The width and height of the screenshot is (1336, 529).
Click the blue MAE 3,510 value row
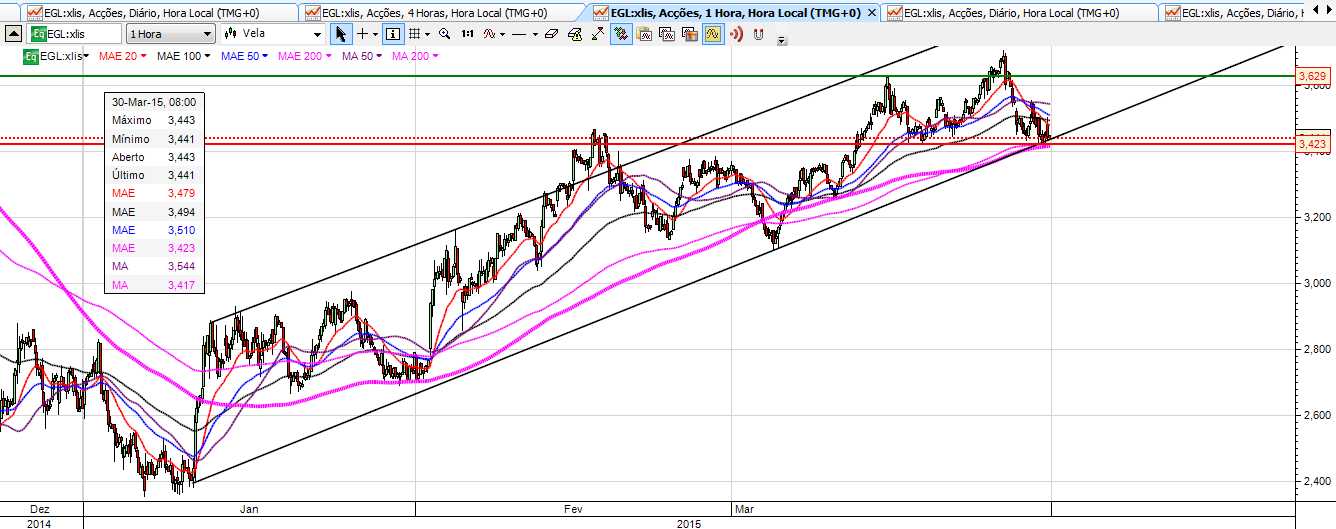coord(154,230)
